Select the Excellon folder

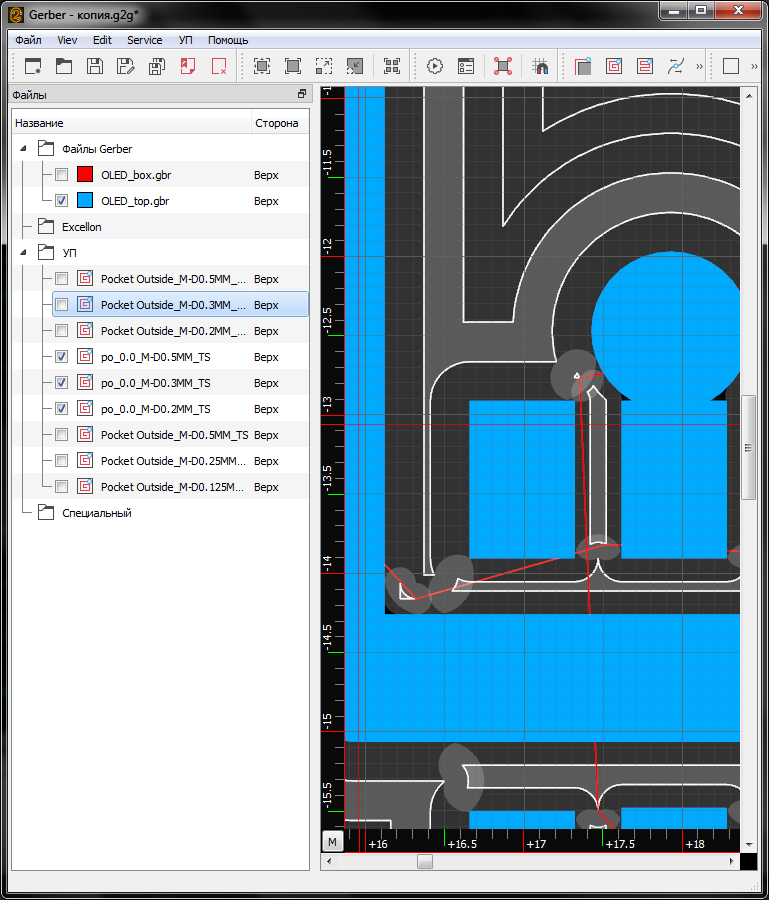(81, 227)
